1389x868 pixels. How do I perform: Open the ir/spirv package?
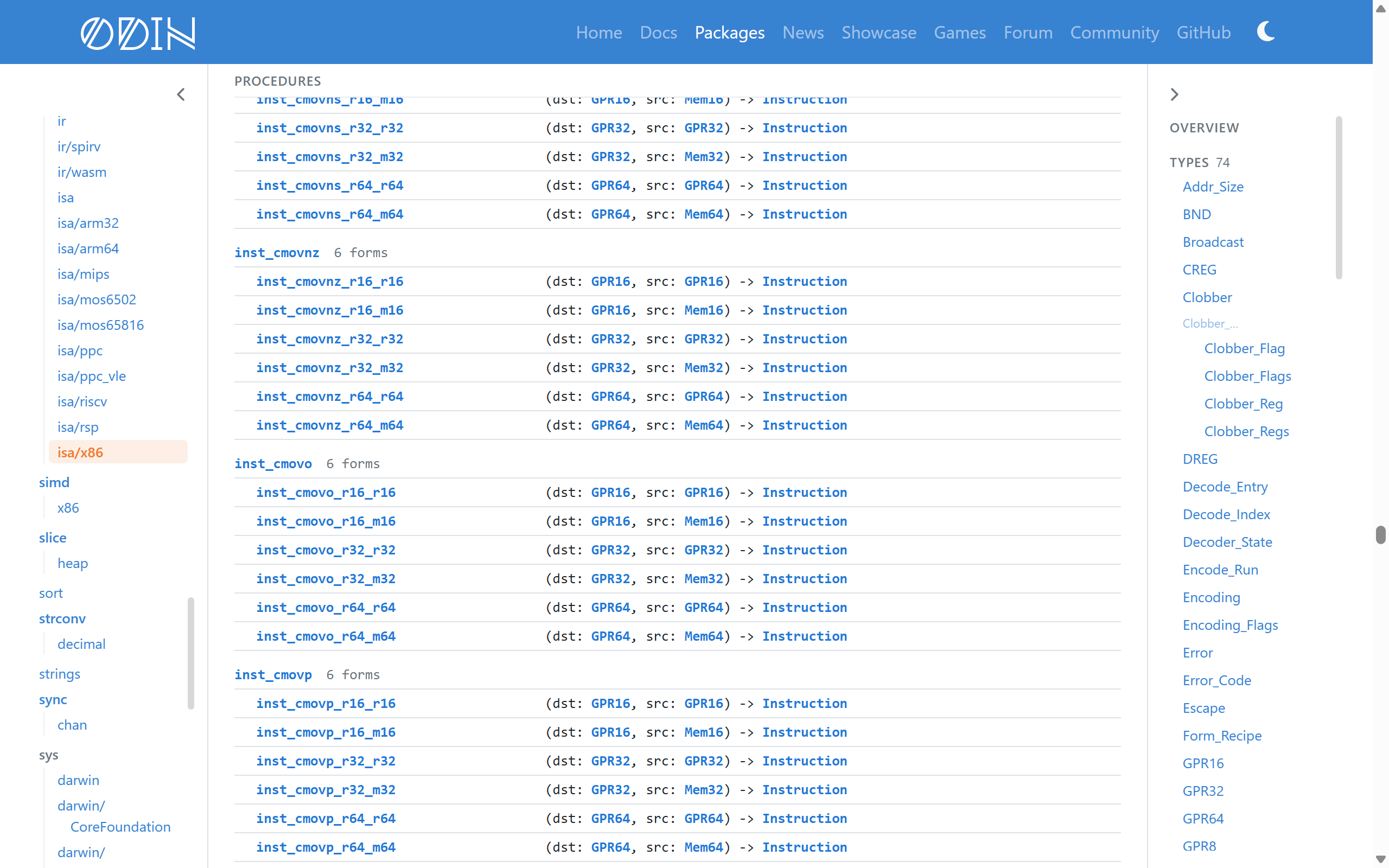[79, 146]
